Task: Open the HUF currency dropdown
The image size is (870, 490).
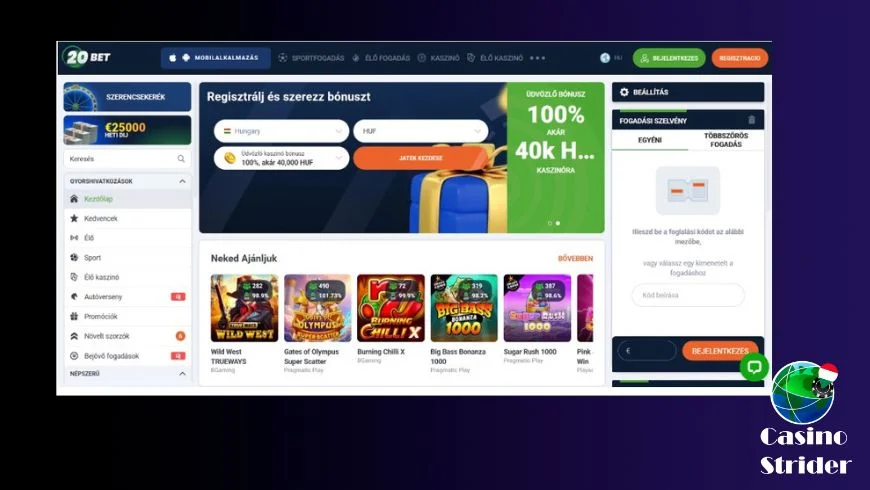Action: pos(421,132)
